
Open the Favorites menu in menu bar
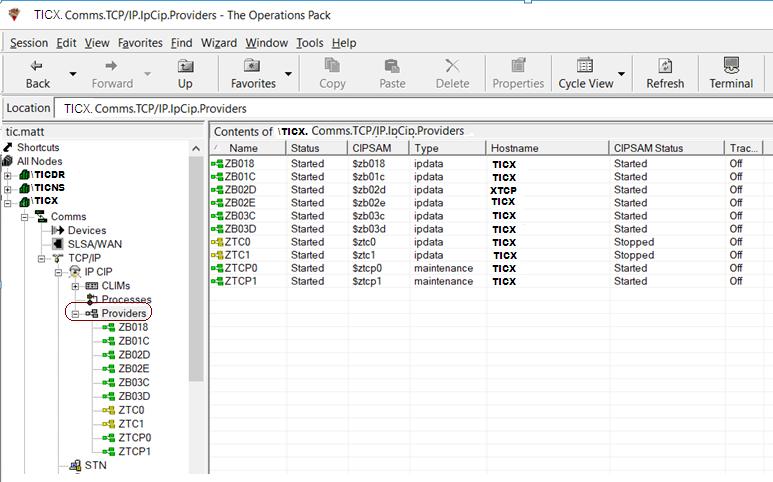pyautogui.click(x=139, y=43)
